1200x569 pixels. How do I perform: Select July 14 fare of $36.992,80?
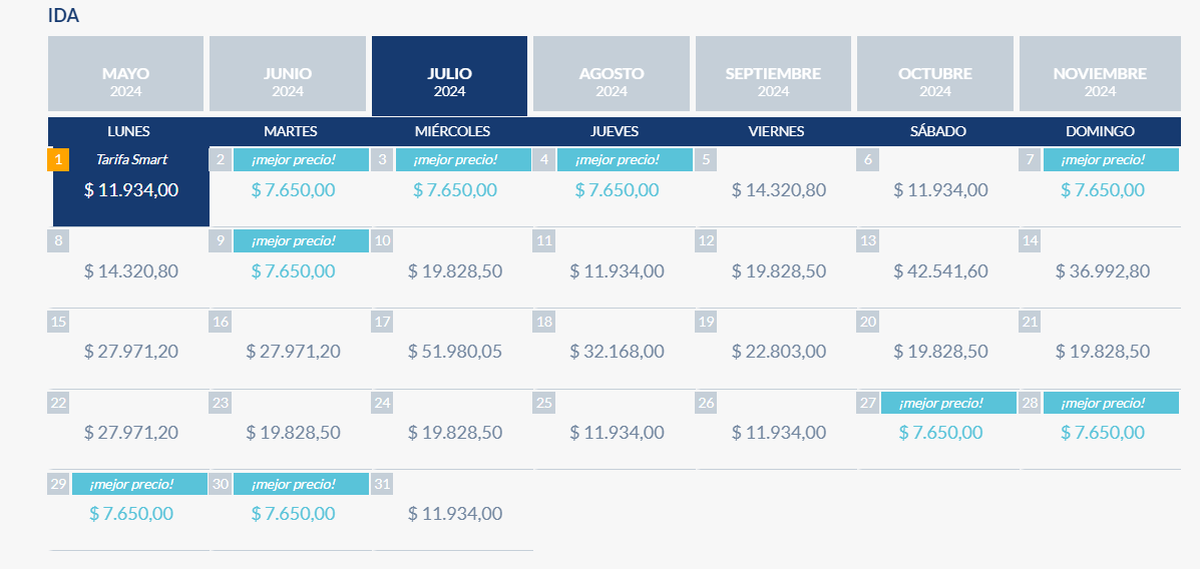[x=1103, y=270]
